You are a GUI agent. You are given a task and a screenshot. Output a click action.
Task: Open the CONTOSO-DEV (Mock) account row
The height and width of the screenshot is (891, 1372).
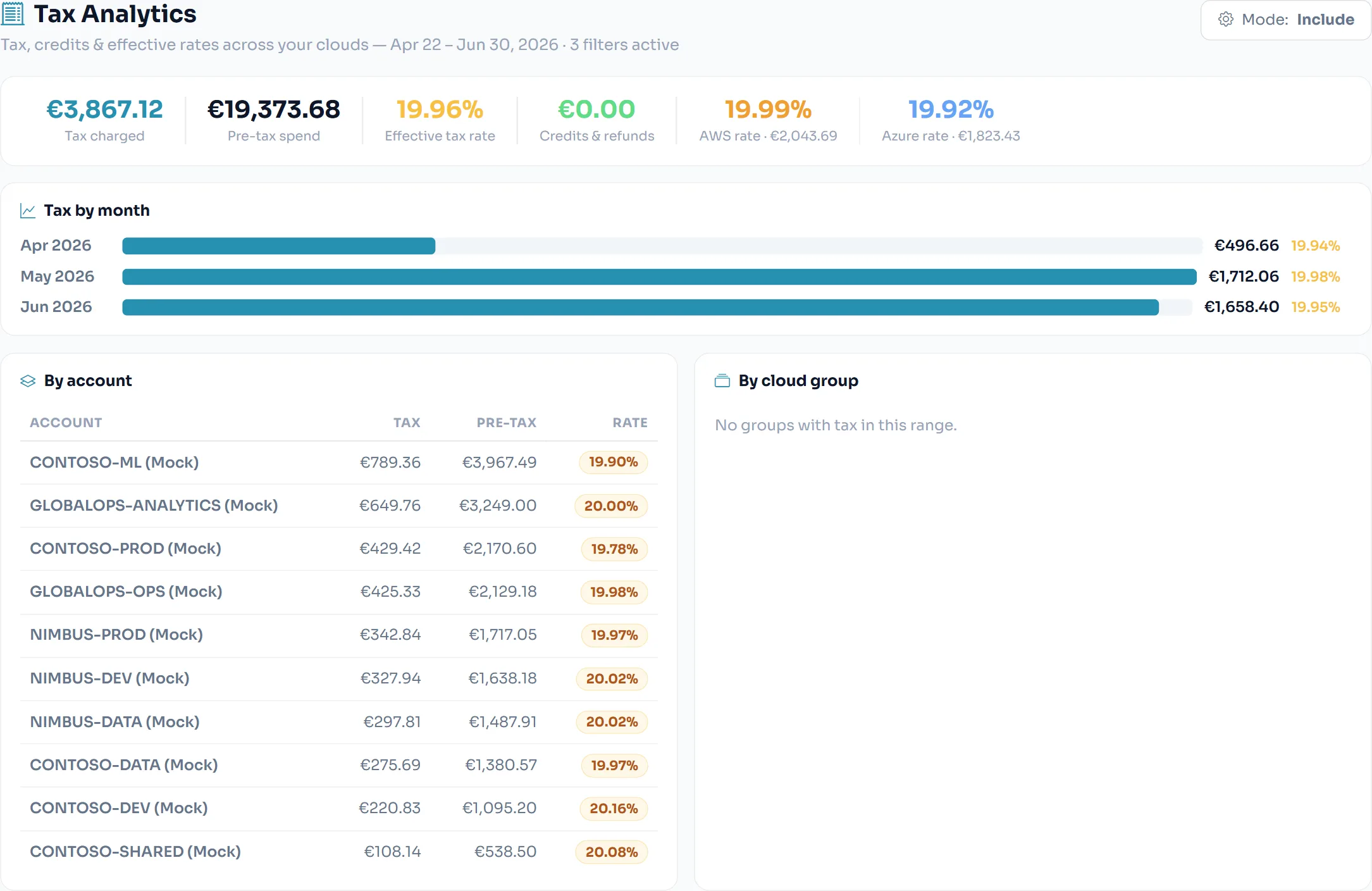(x=339, y=809)
